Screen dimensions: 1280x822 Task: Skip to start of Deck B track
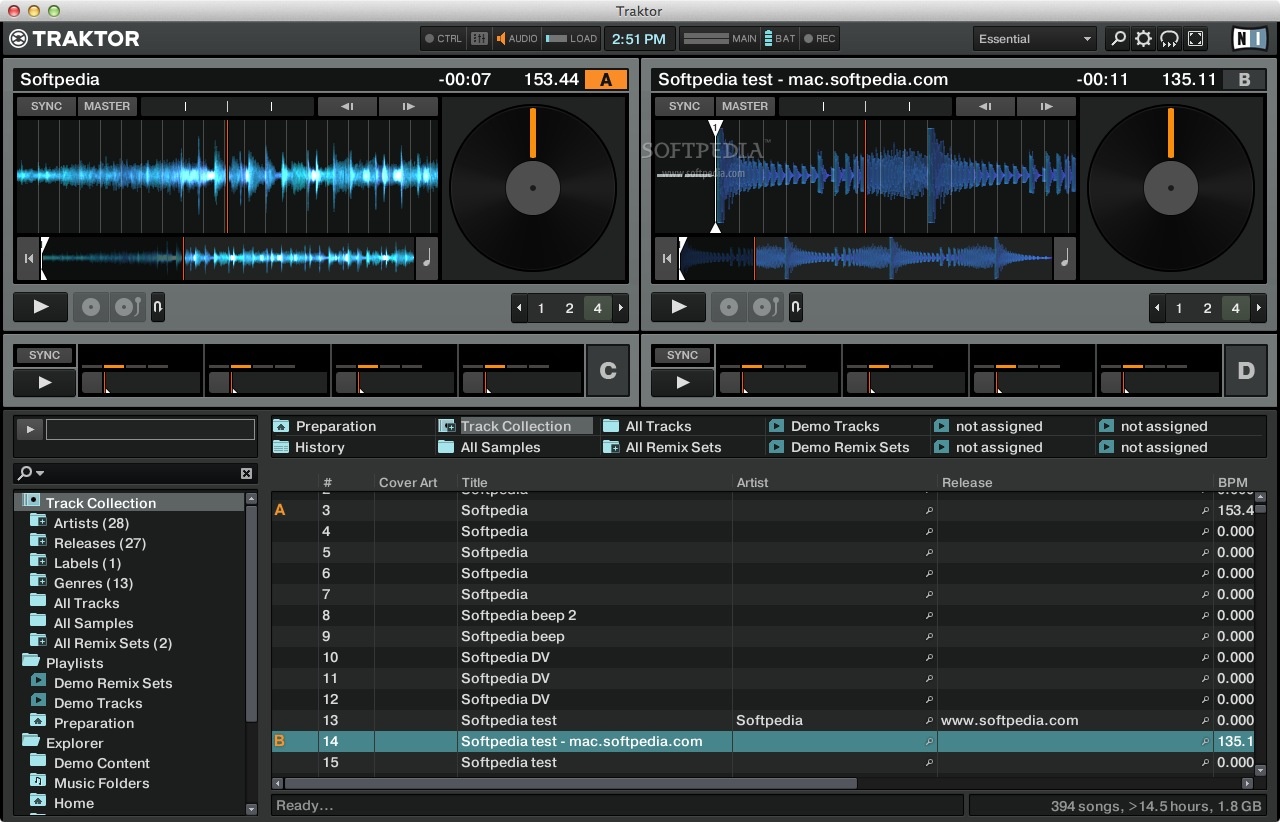(666, 259)
